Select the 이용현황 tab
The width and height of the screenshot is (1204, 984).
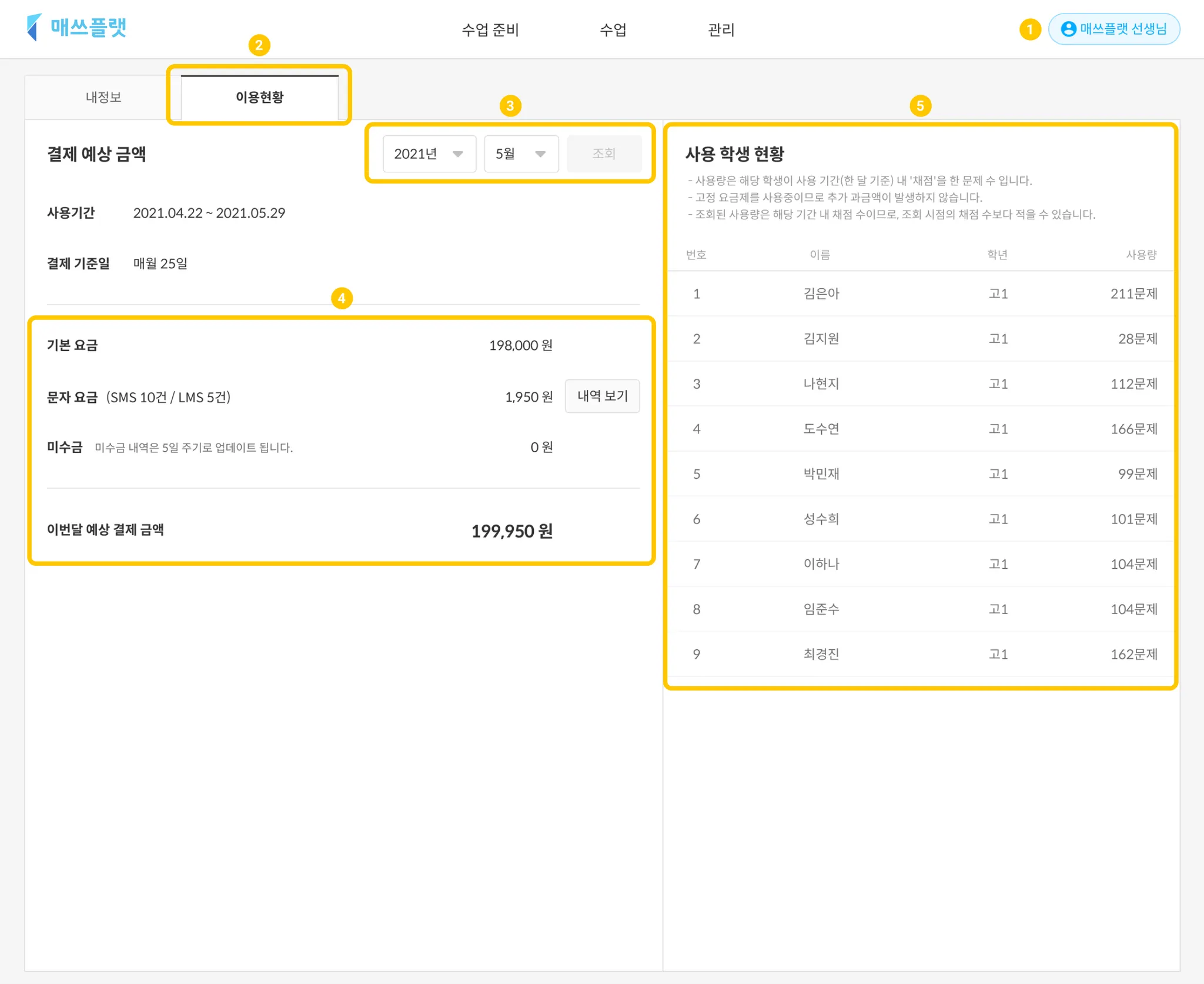tap(259, 97)
